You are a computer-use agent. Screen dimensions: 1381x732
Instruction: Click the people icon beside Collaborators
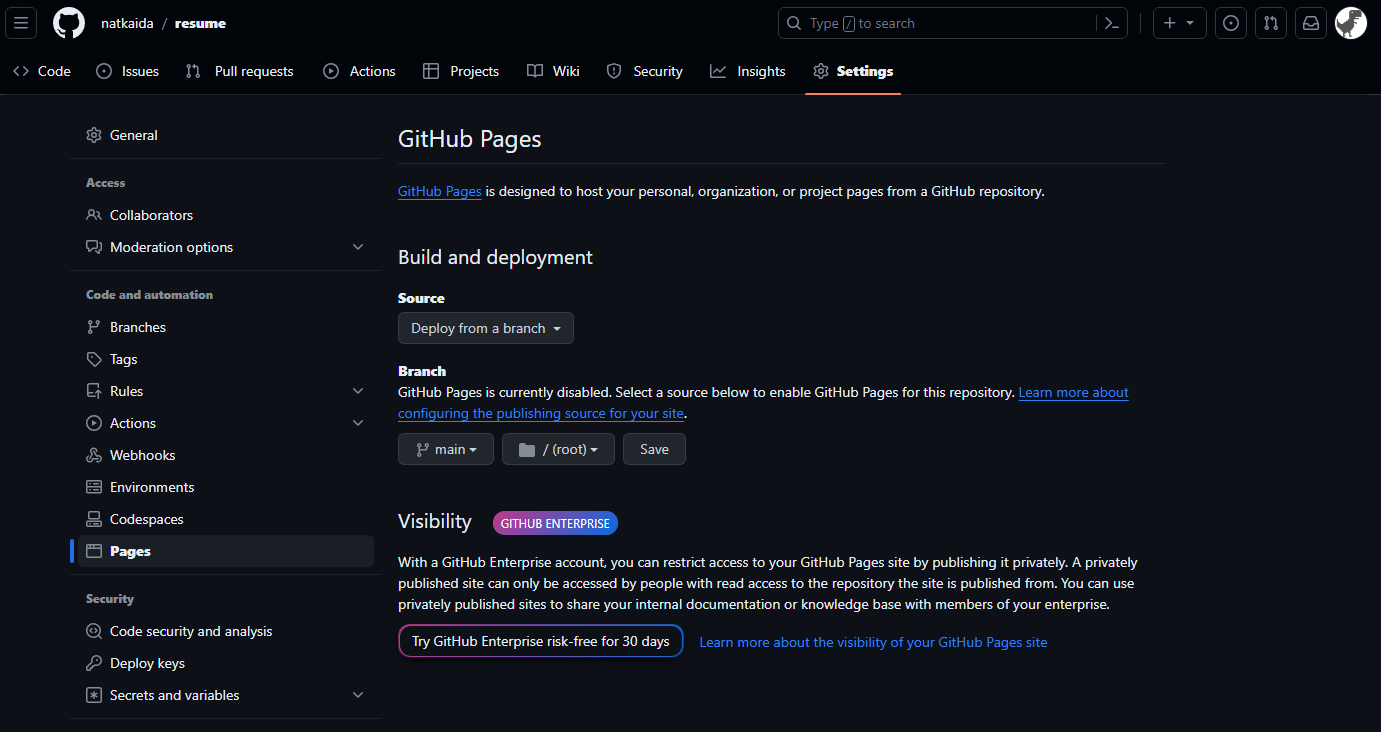tap(94, 215)
